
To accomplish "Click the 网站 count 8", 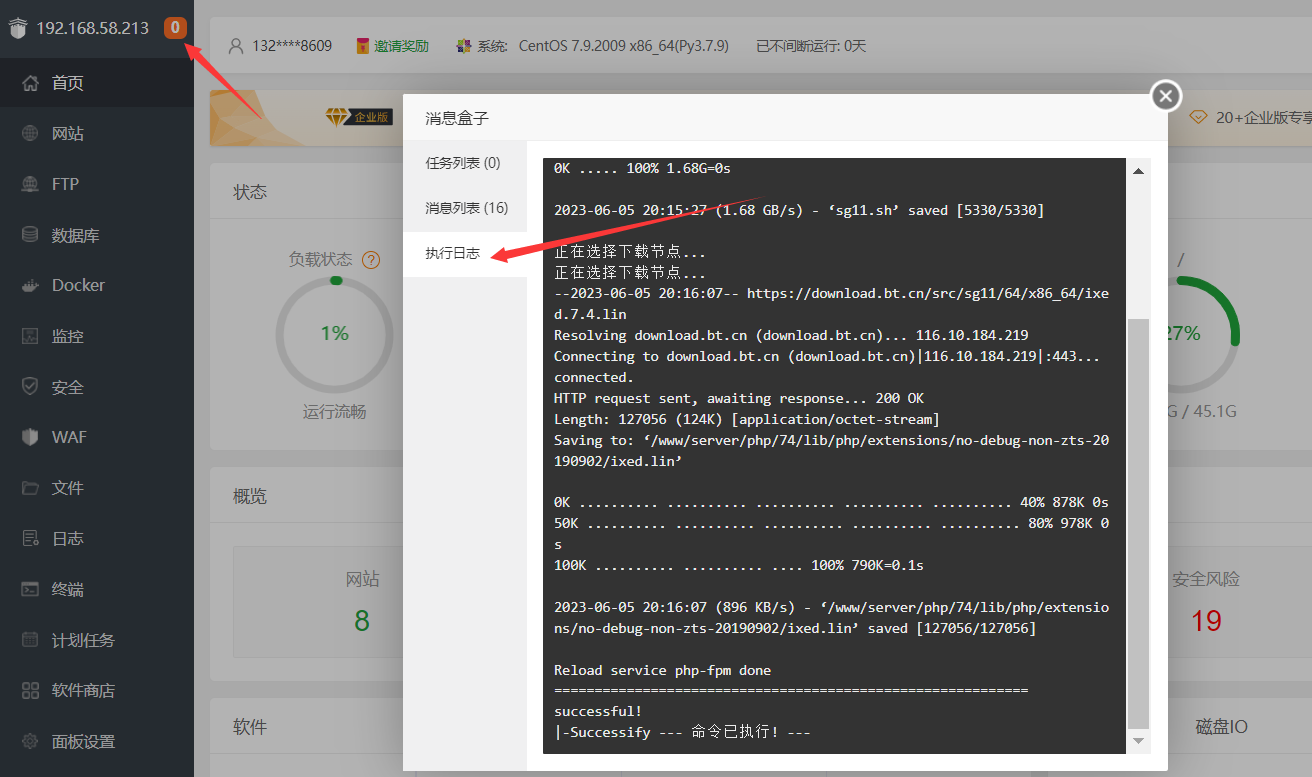I will tap(362, 621).
